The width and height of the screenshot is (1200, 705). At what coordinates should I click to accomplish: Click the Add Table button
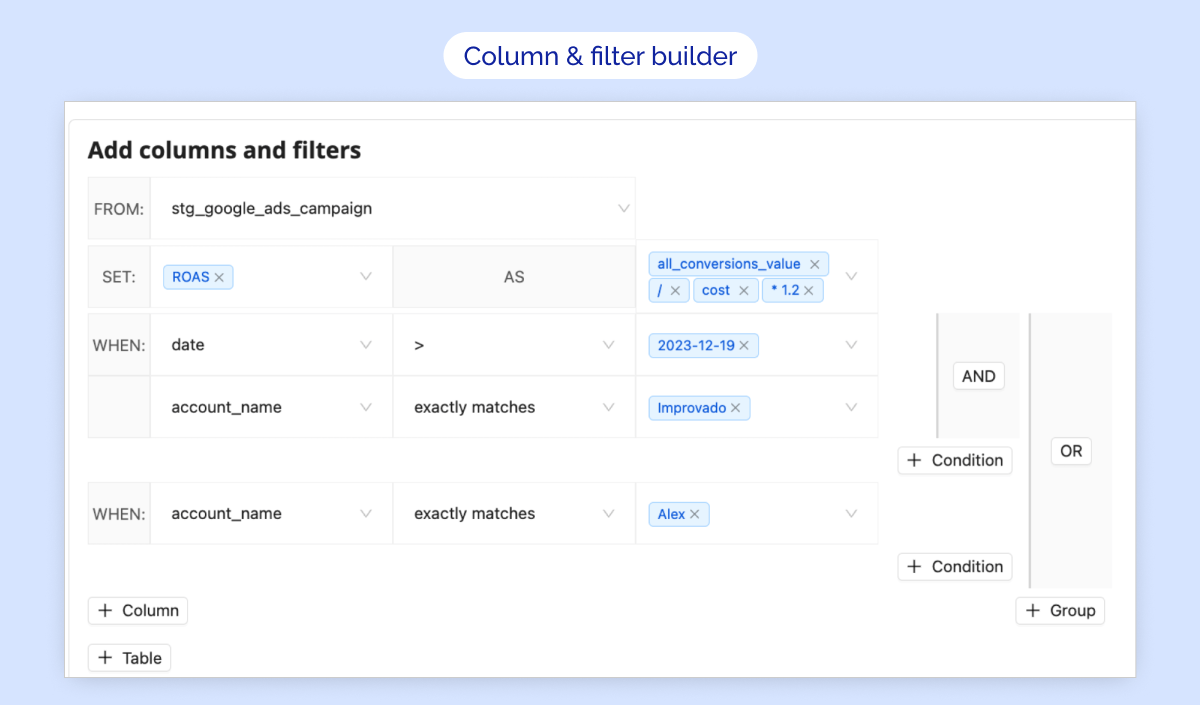click(x=130, y=658)
